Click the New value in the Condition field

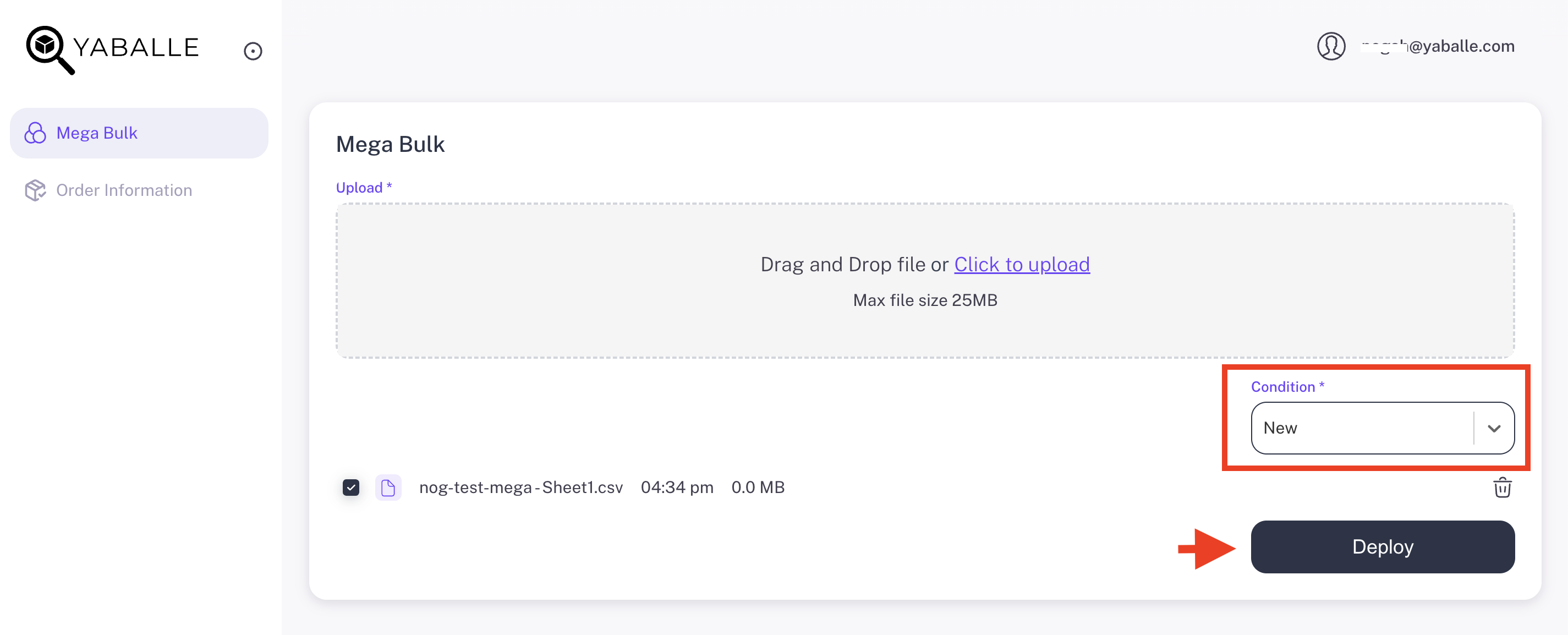pyautogui.click(x=1280, y=428)
